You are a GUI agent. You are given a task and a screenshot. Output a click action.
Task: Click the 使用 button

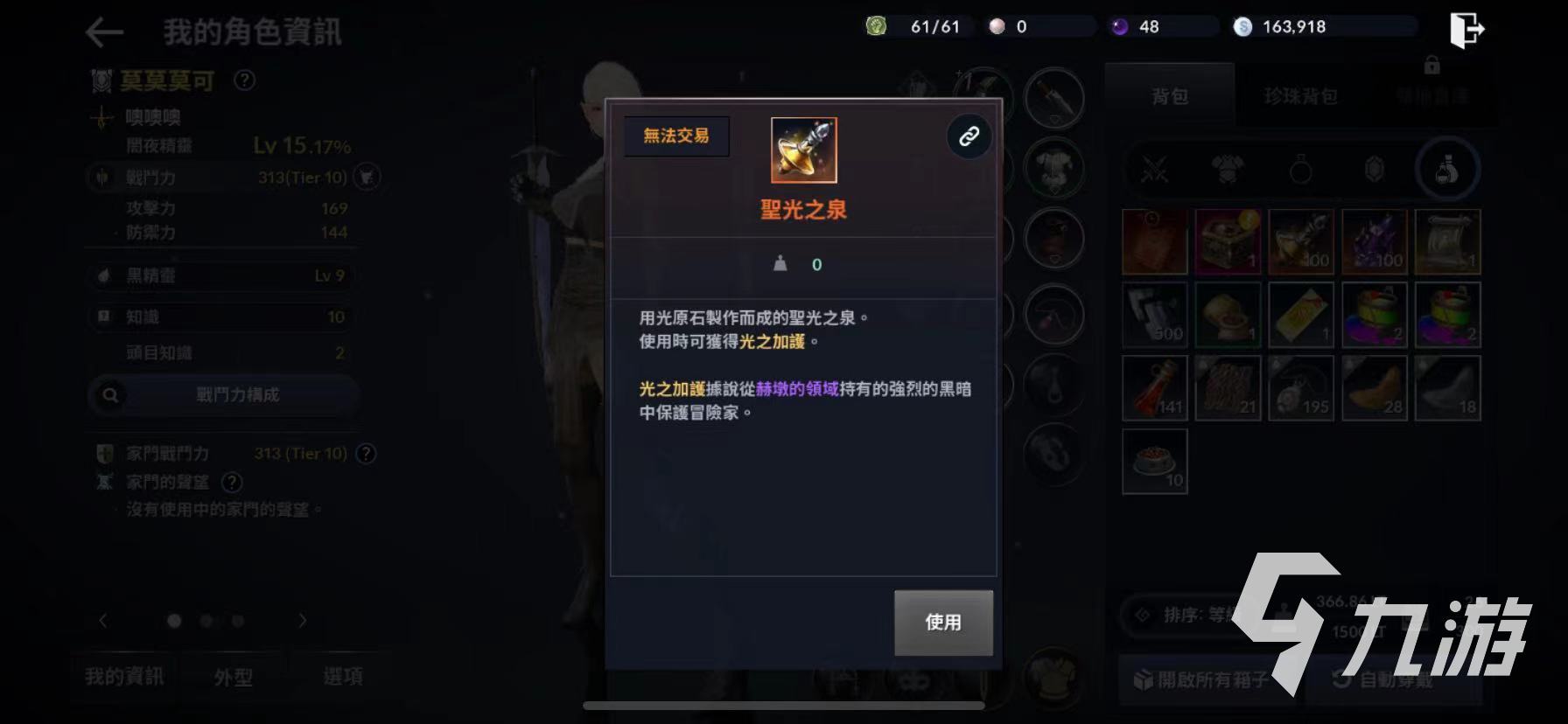coord(943,623)
